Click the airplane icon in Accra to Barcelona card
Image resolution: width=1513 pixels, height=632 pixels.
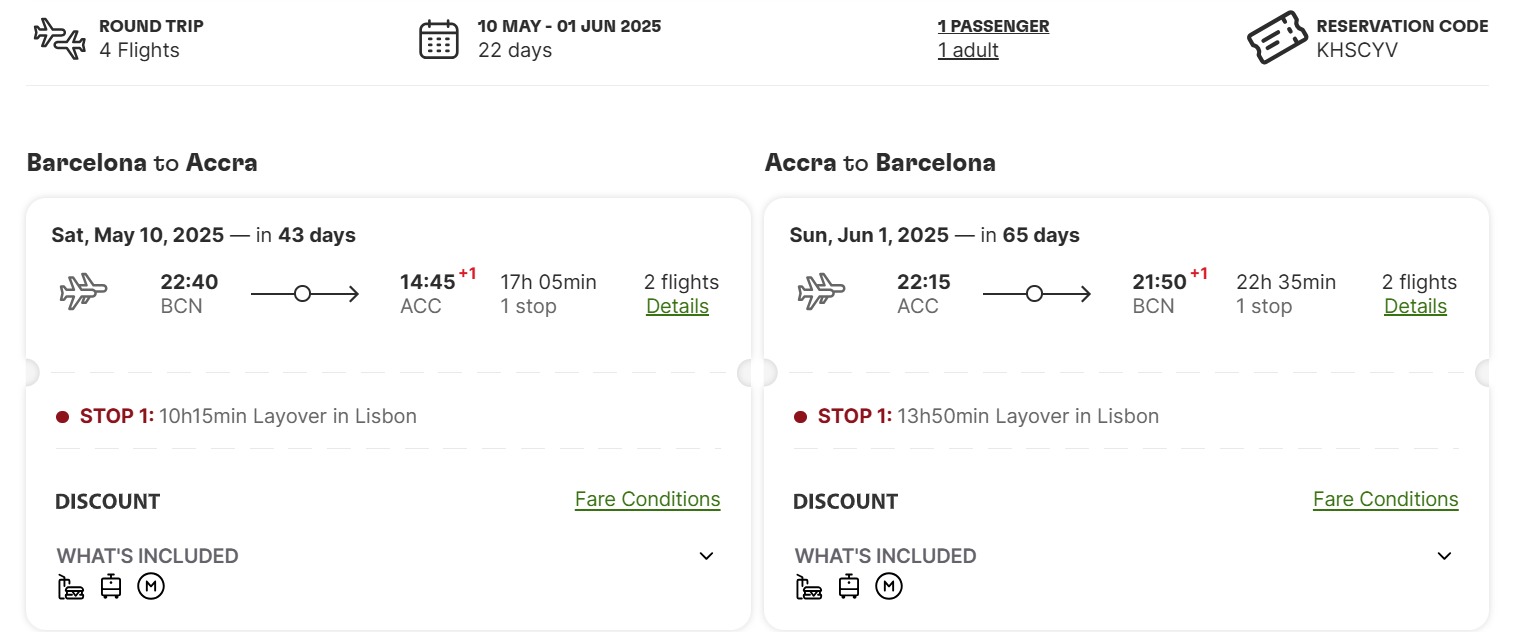pyautogui.click(x=822, y=292)
